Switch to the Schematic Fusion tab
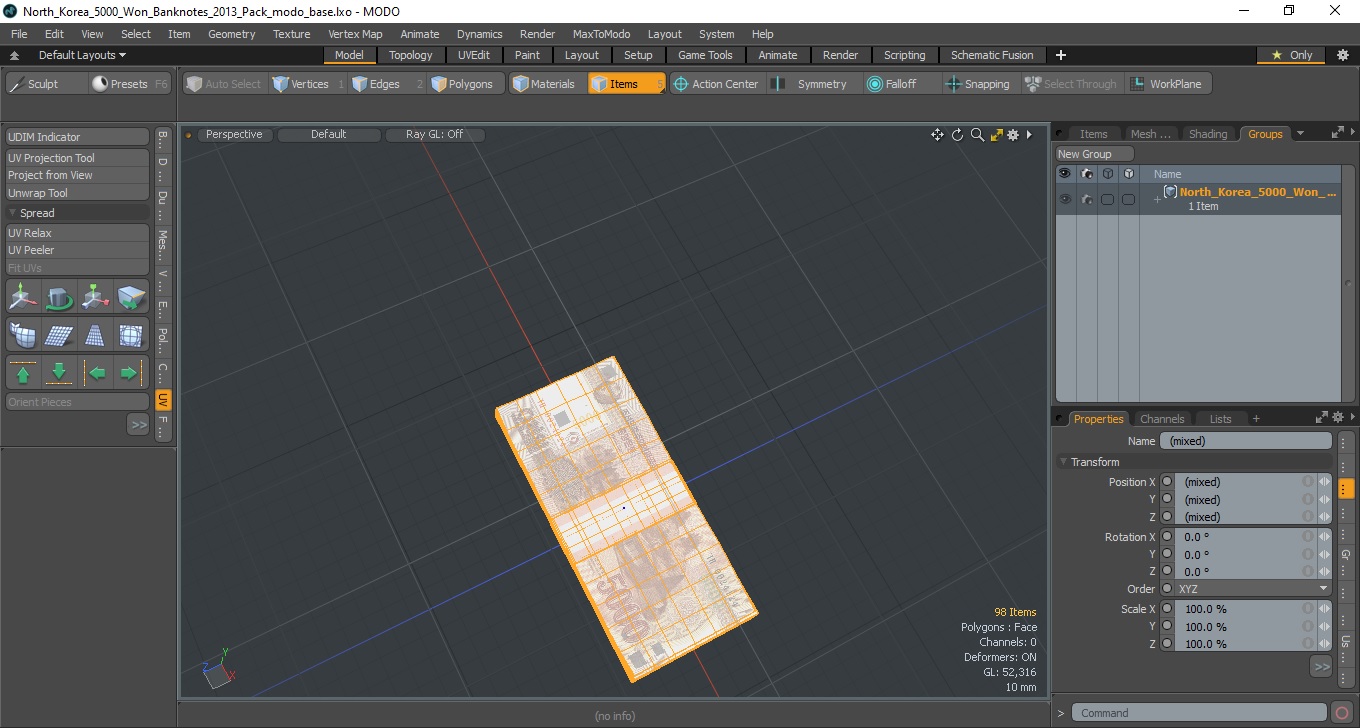This screenshot has height=728, width=1360. click(992, 55)
